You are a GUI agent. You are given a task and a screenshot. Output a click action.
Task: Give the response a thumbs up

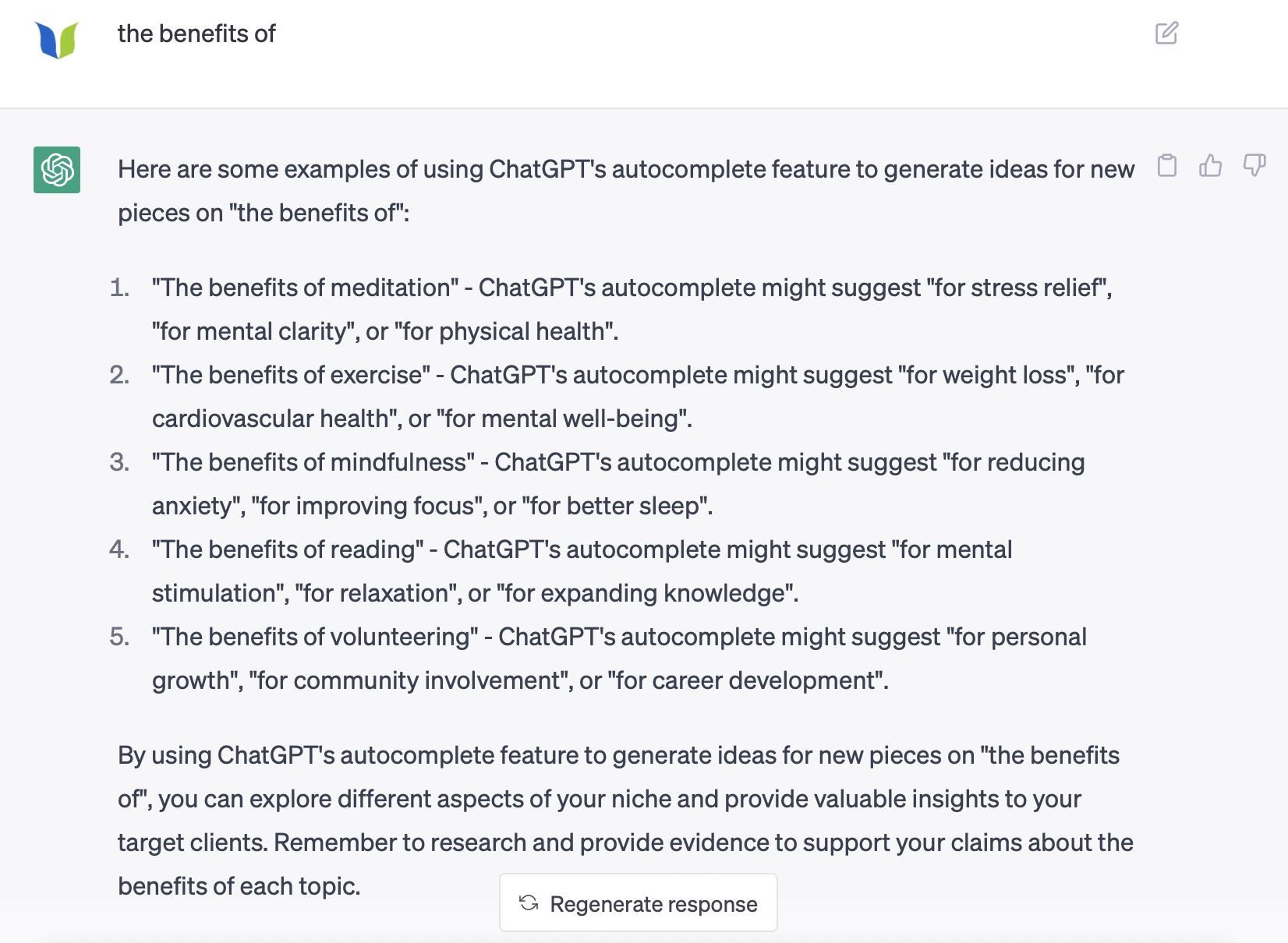1210,165
